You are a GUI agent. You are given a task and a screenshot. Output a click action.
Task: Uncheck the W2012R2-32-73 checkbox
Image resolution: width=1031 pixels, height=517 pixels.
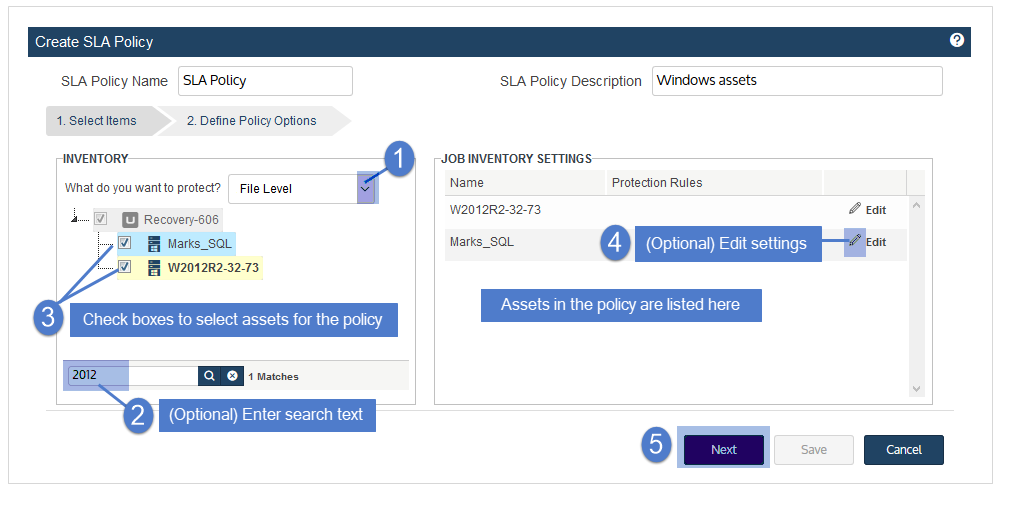tap(124, 266)
